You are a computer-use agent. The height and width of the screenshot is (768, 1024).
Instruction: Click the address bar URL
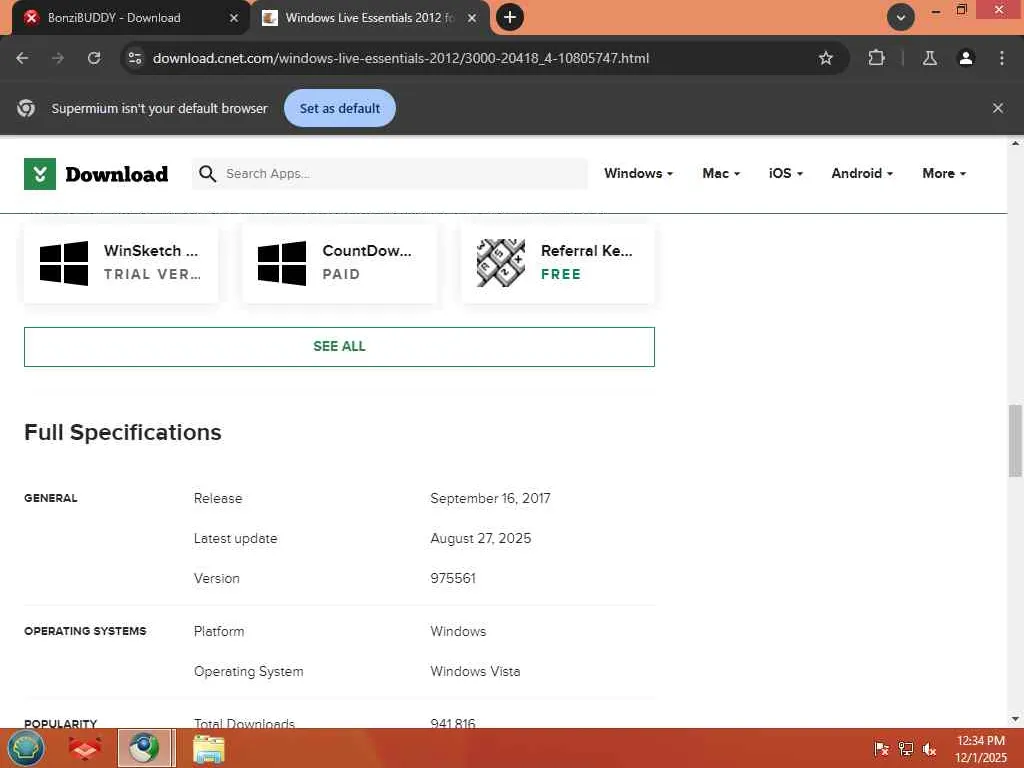[x=401, y=58]
